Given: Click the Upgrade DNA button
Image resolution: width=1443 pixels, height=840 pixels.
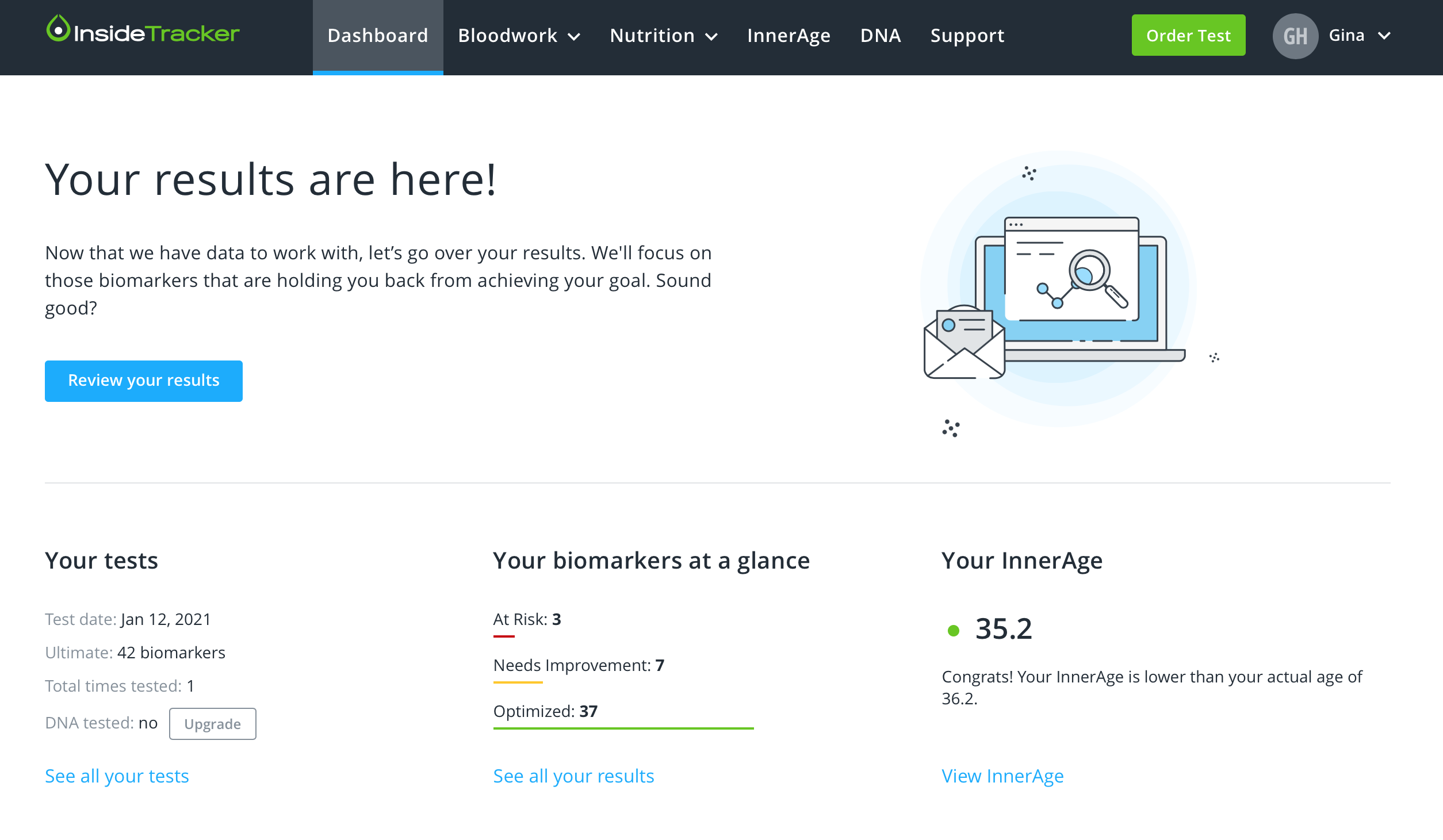Looking at the screenshot, I should (212, 724).
